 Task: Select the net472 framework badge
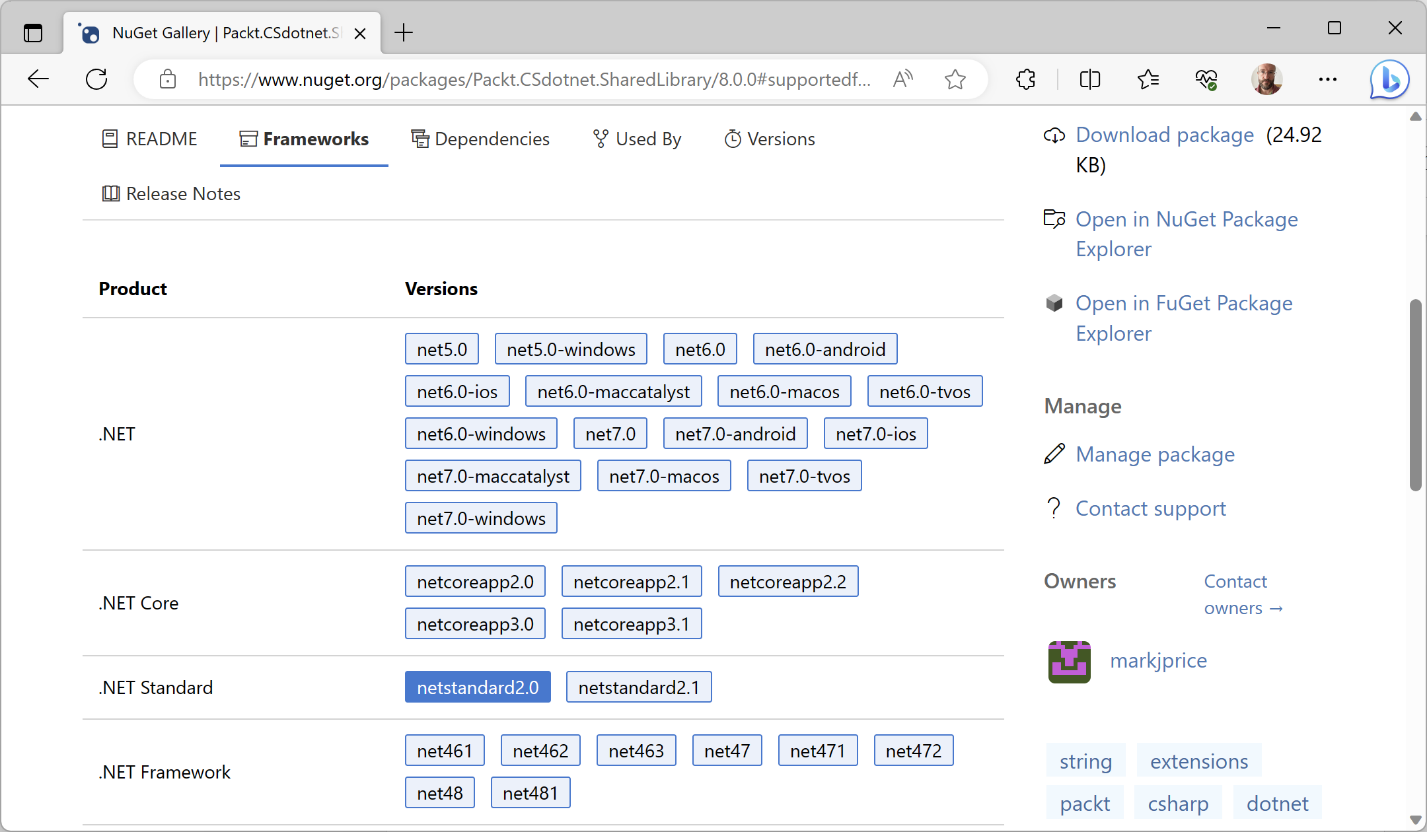(x=914, y=750)
